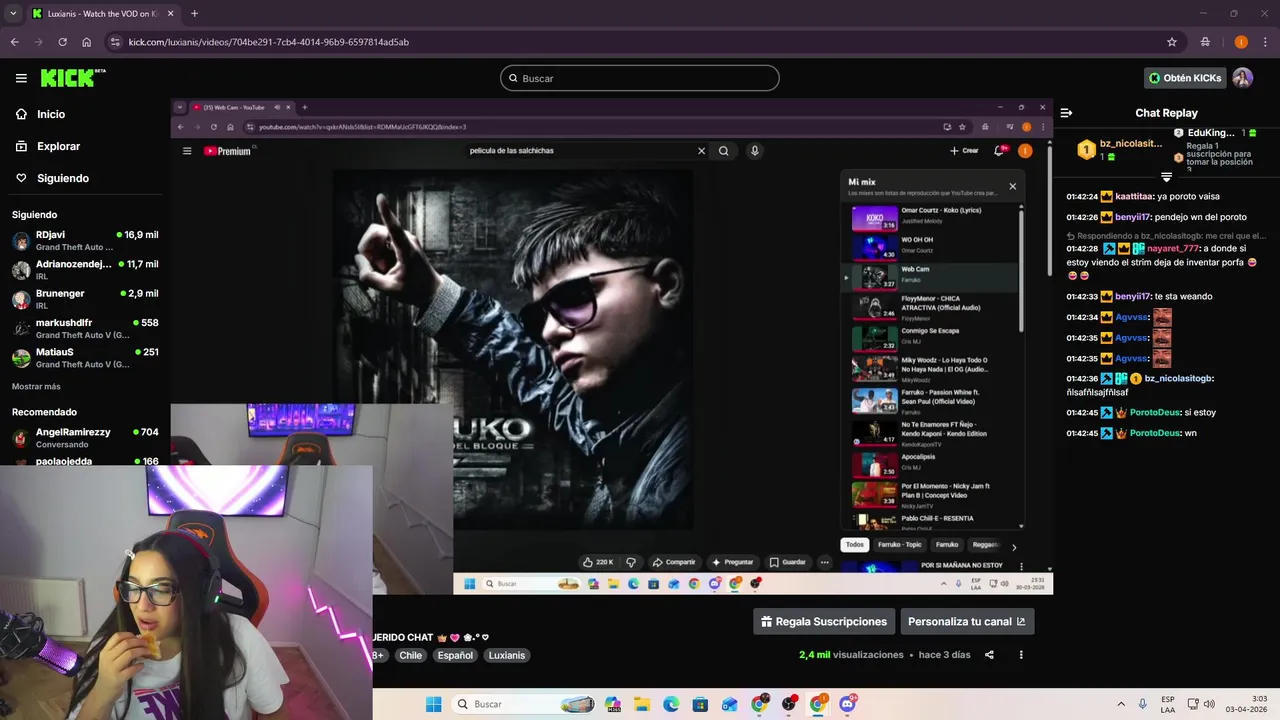
Task: Click the share icon next to views
Action: click(x=989, y=655)
